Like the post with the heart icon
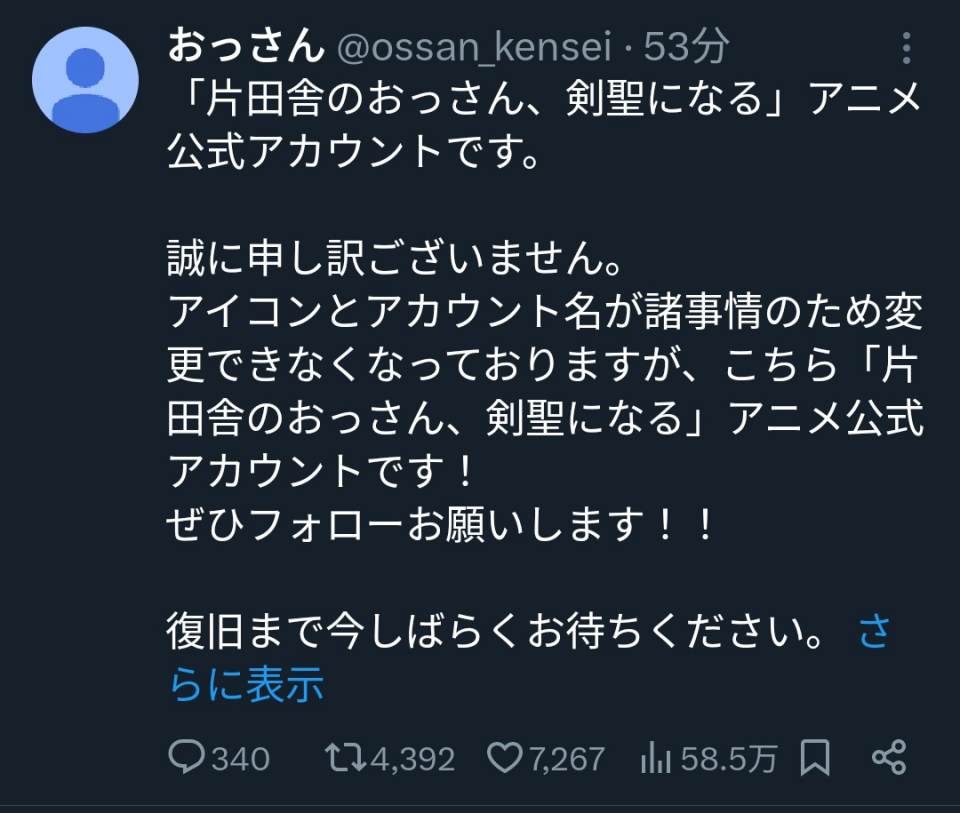 [x=505, y=757]
